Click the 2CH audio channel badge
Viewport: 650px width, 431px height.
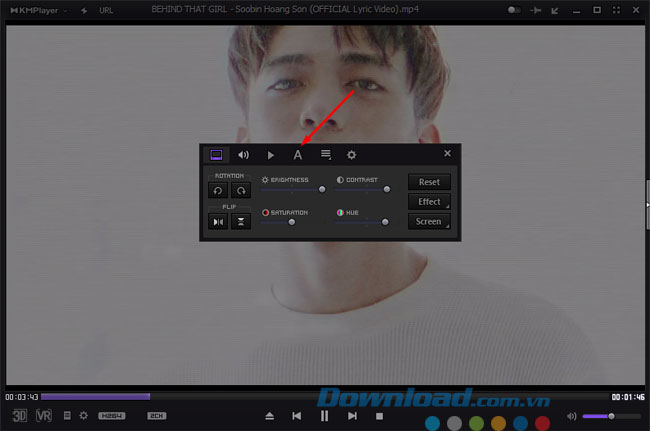(157, 416)
